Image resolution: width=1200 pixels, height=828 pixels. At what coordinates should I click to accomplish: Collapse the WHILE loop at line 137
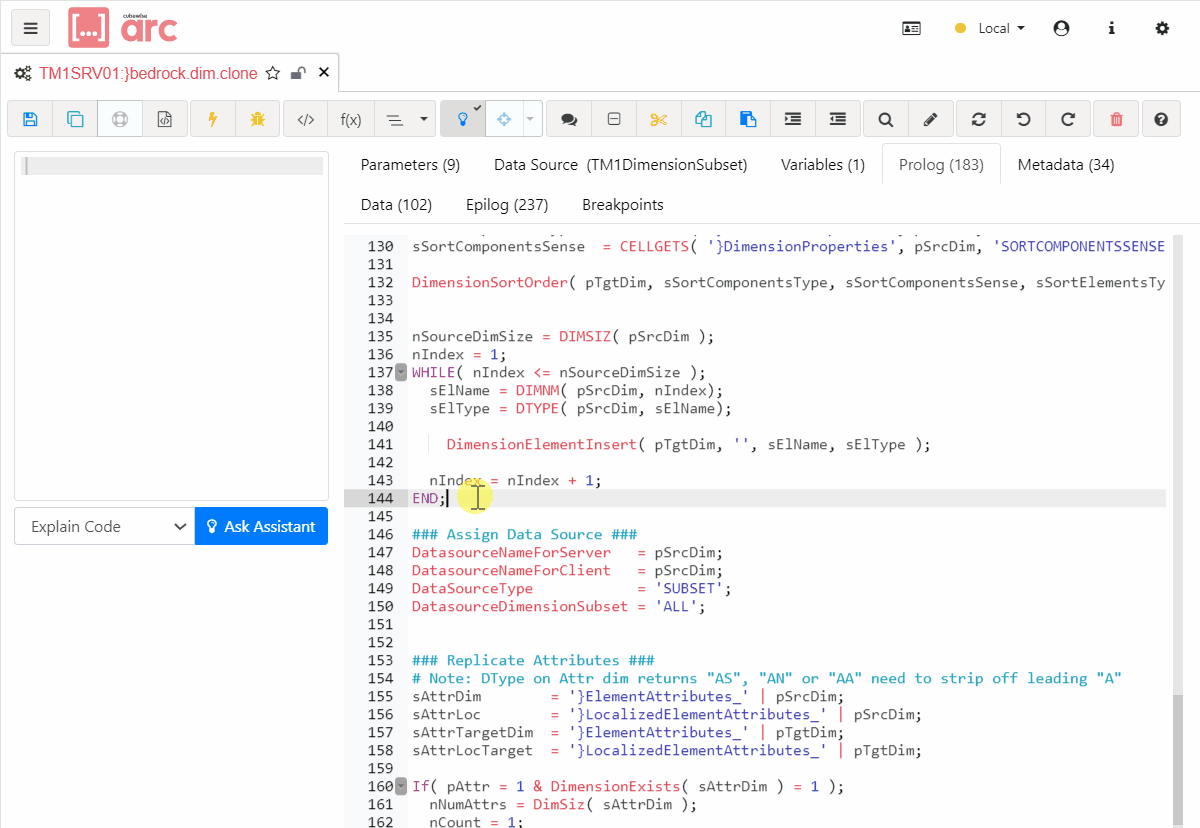[400, 371]
